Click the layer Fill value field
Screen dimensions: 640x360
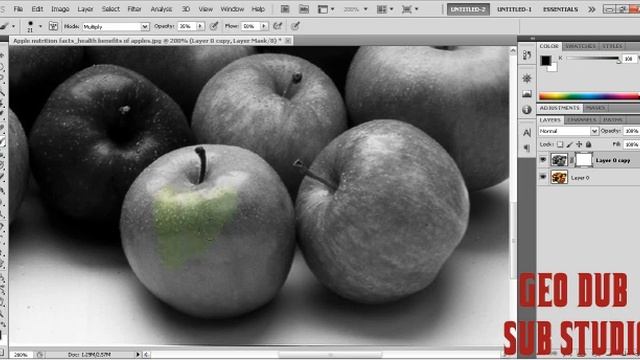click(x=631, y=144)
